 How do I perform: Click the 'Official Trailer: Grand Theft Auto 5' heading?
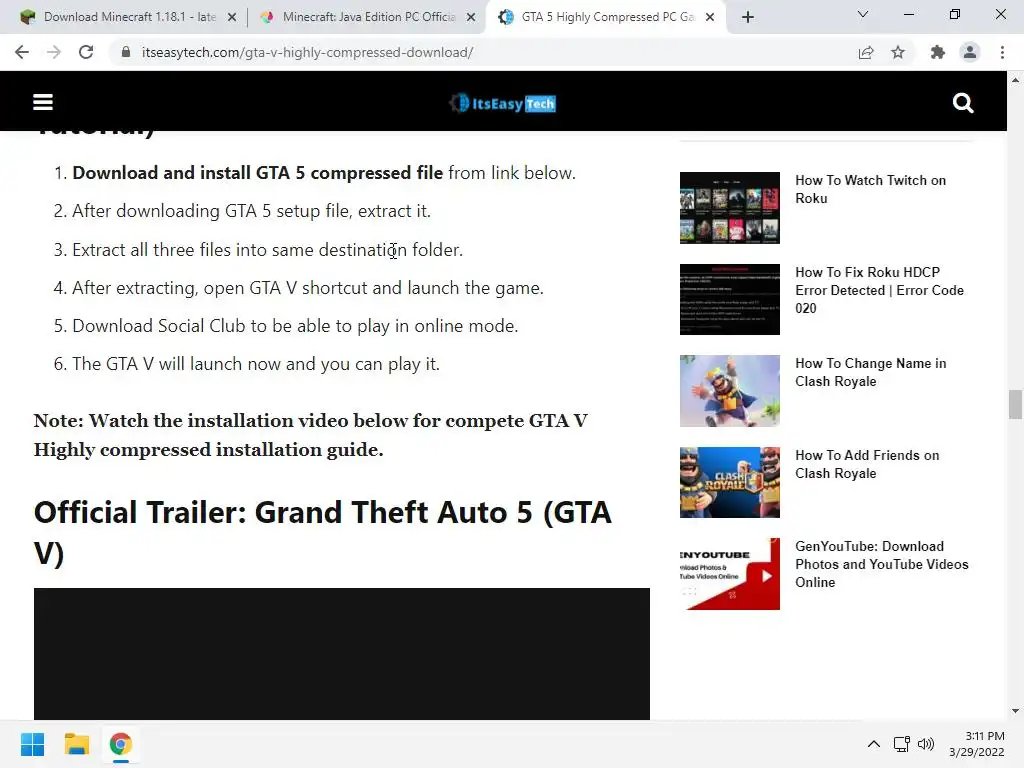(x=323, y=533)
